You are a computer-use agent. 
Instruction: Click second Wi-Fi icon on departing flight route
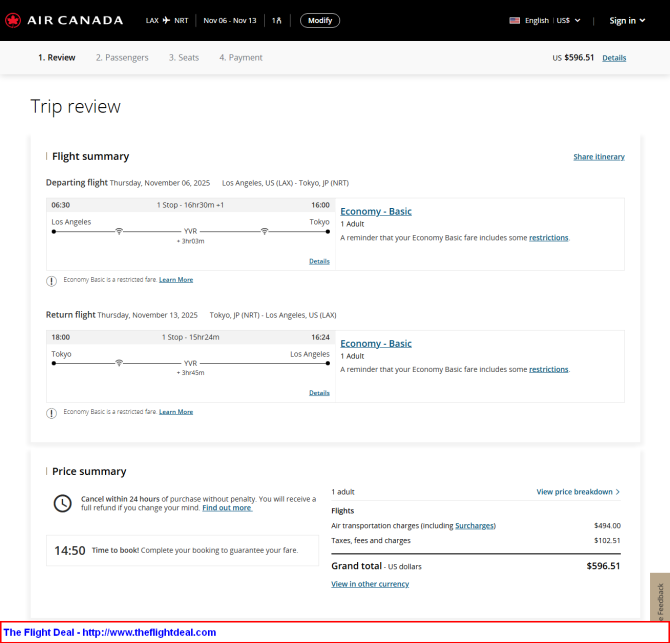pyautogui.click(x=264, y=231)
